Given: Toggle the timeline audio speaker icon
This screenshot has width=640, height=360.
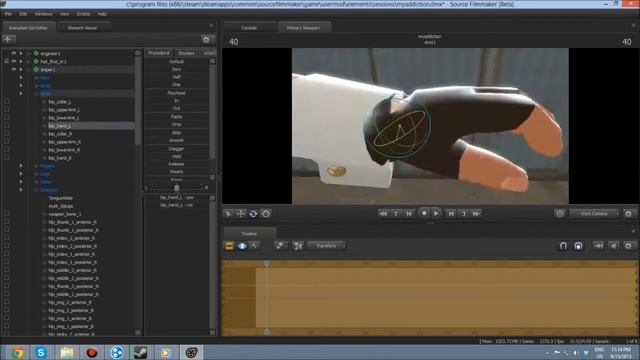Looking at the screenshot, I should click(613, 246).
